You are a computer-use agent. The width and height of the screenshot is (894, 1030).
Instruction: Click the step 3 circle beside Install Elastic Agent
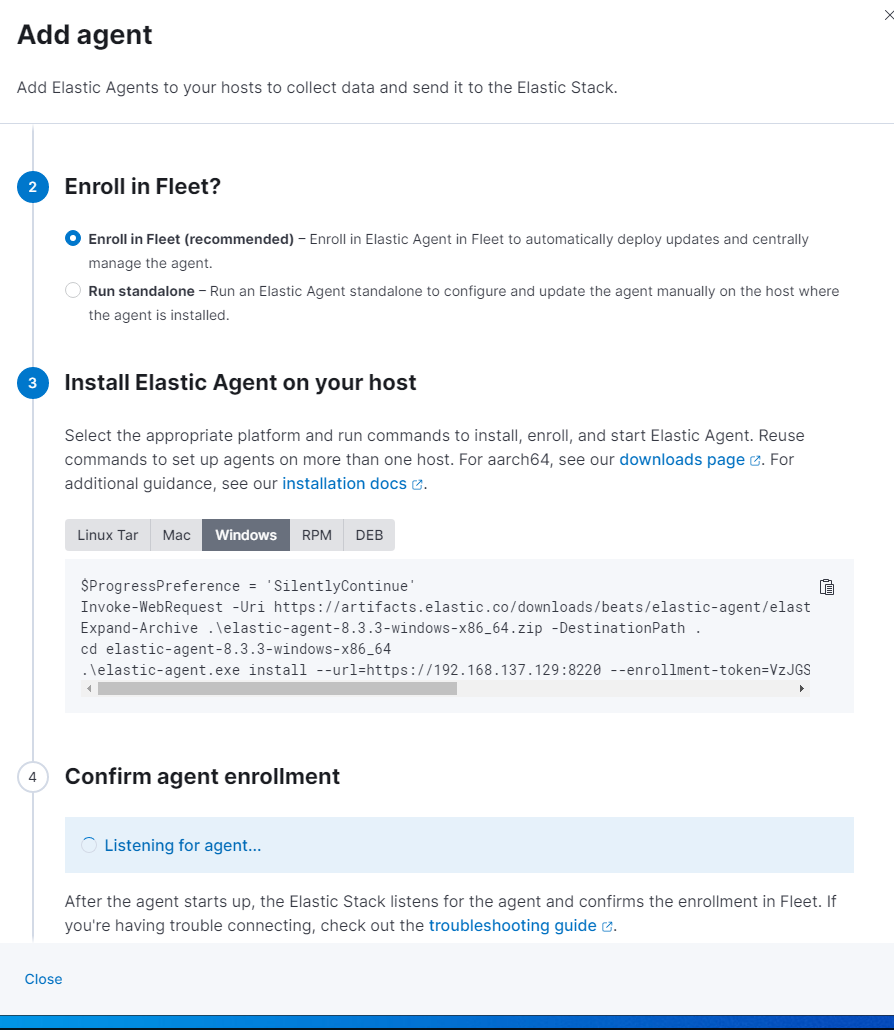(x=33, y=383)
